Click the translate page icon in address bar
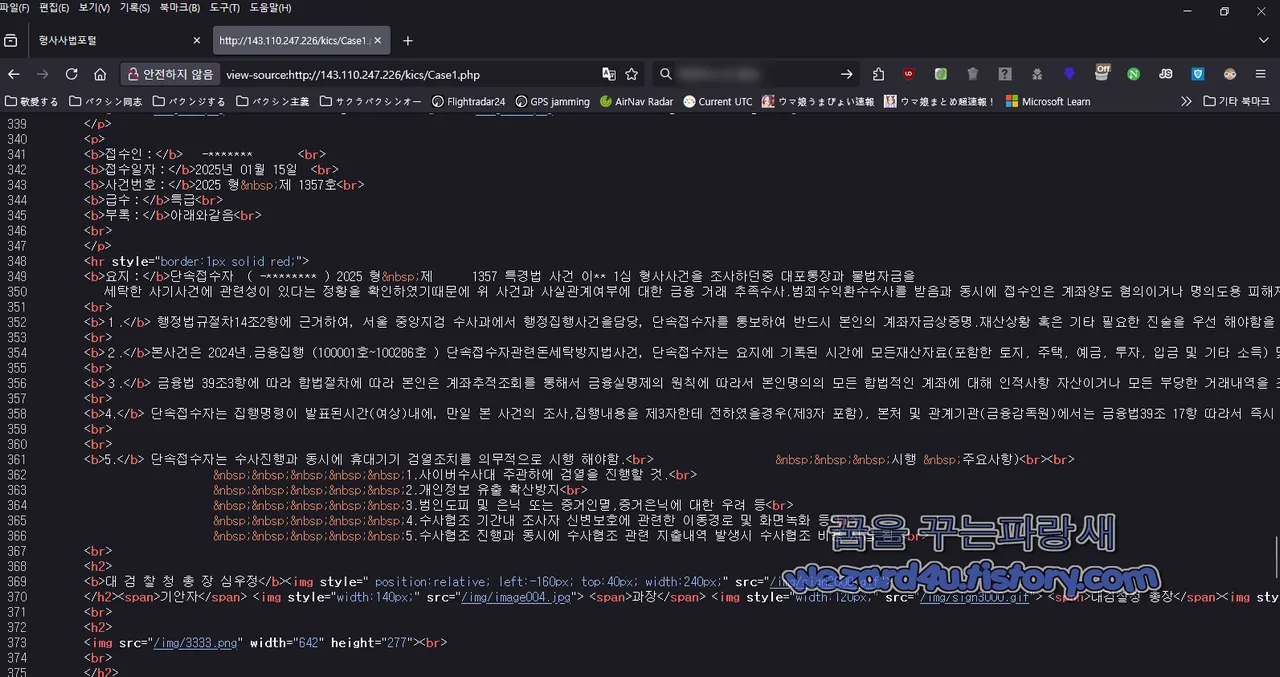Viewport: 1280px width, 677px height. pyautogui.click(x=609, y=74)
